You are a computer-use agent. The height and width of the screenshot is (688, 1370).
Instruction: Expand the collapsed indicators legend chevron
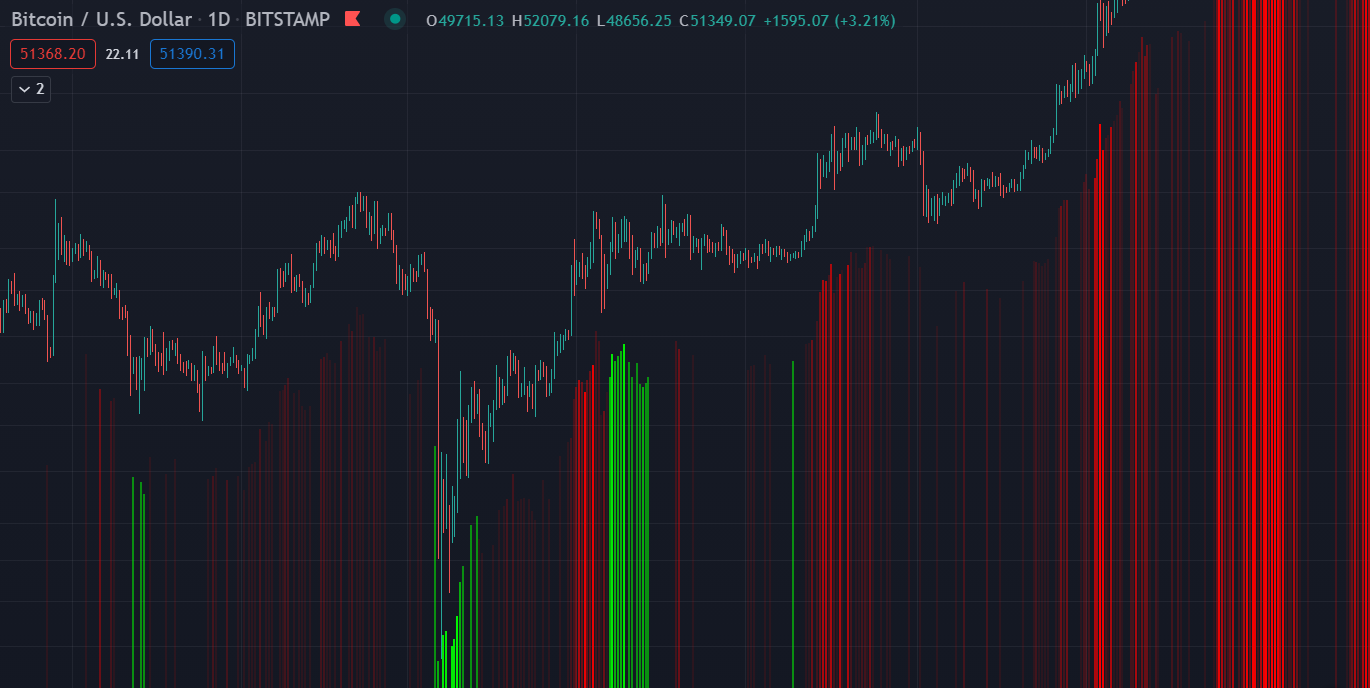tap(31, 89)
